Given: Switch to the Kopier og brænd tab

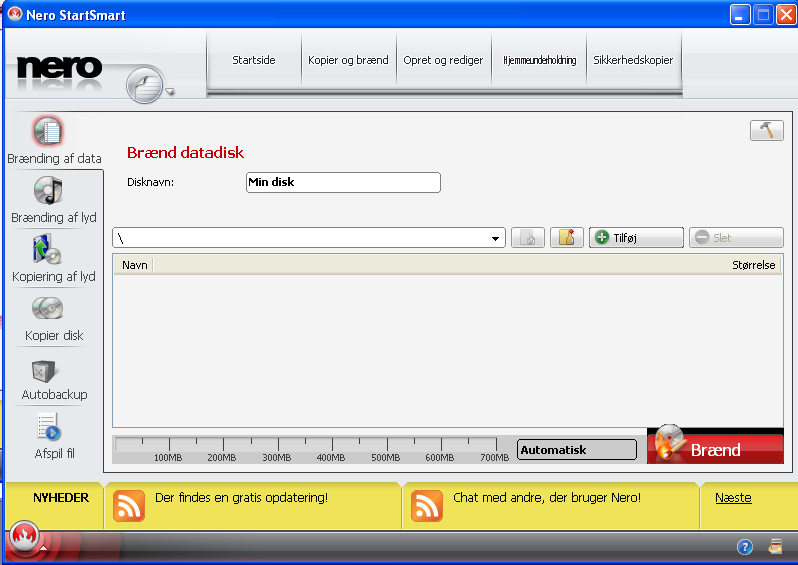Looking at the screenshot, I should coord(348,60).
